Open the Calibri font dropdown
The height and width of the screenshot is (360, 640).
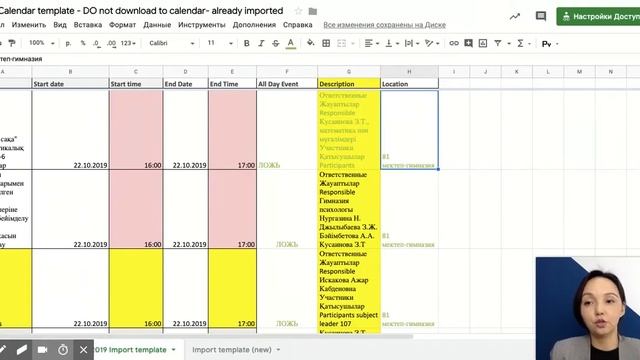[x=171, y=43]
